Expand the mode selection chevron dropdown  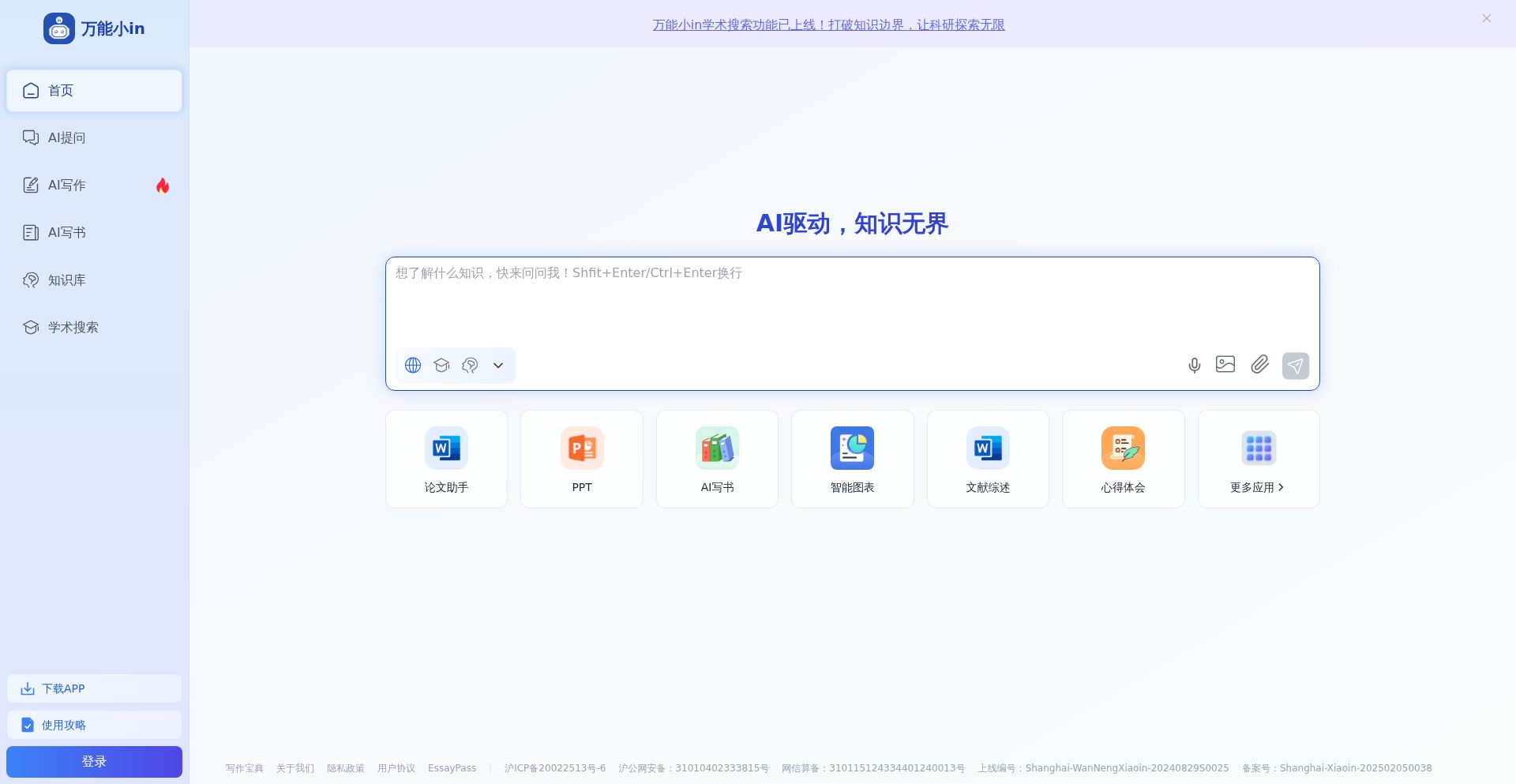[x=497, y=366]
